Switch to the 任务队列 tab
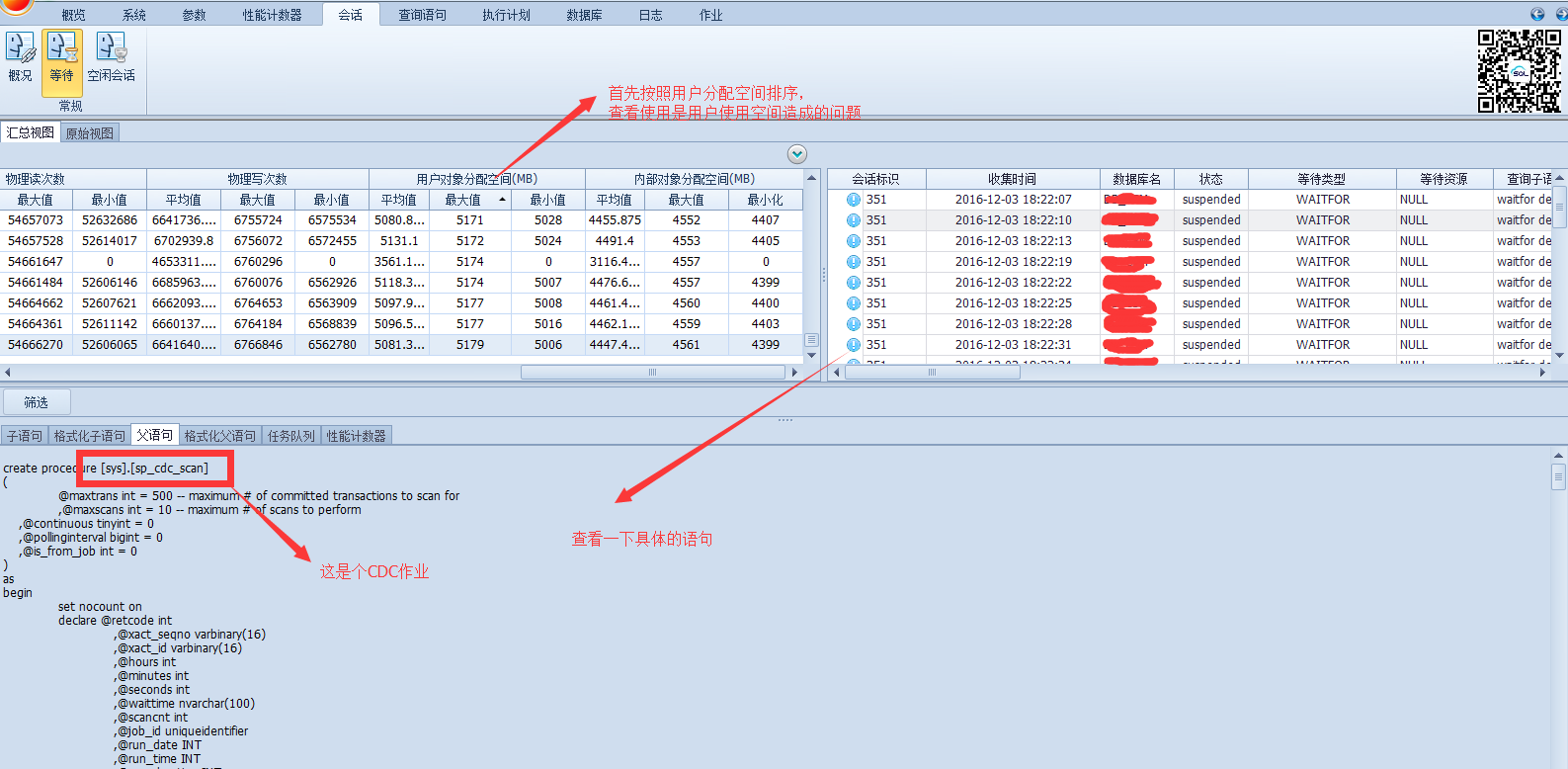The width and height of the screenshot is (1568, 769). [291, 436]
